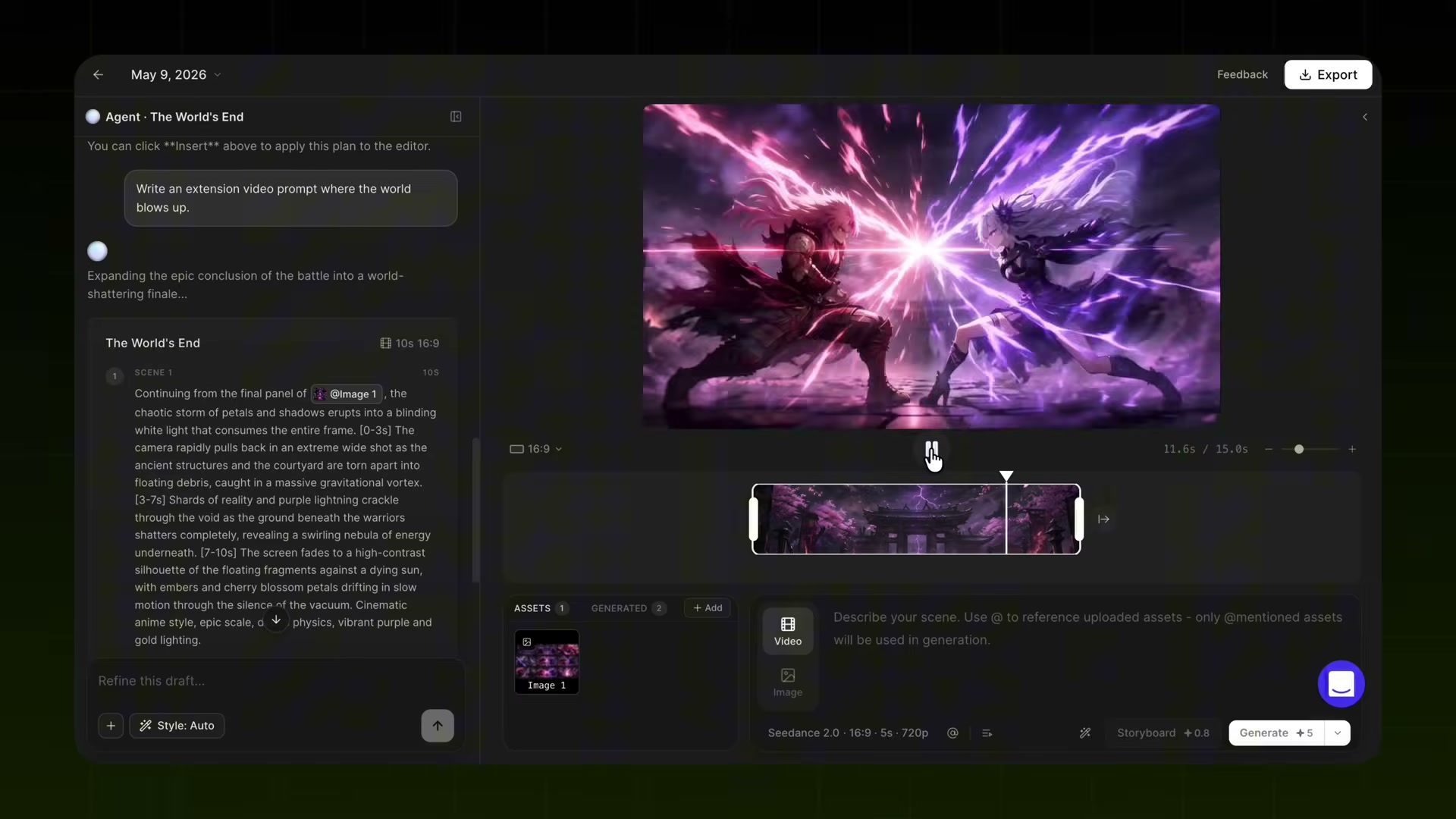The image size is (1456, 819).
Task: Click the 11.6s / 15.0s time readout
Action: 1206,449
